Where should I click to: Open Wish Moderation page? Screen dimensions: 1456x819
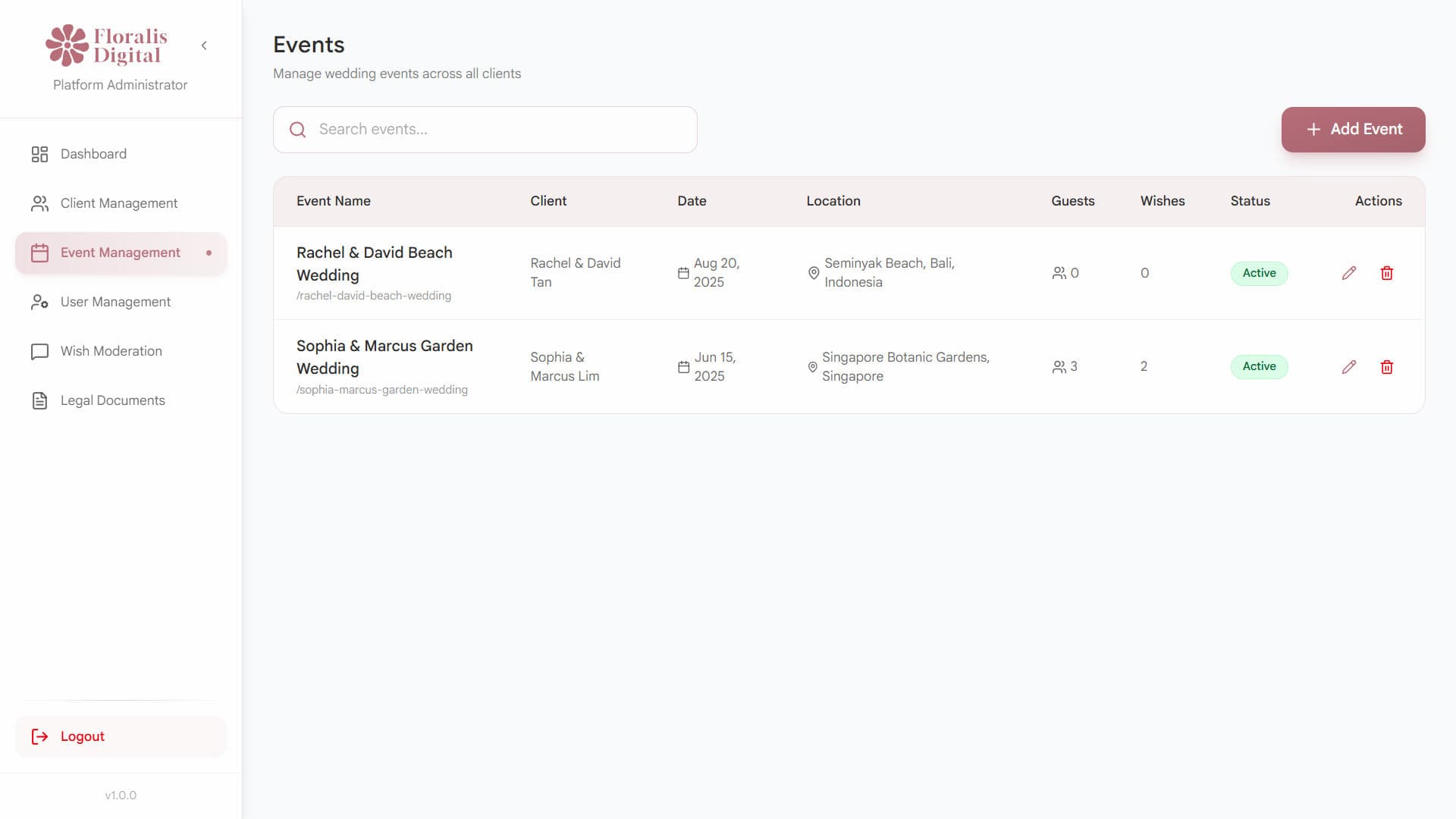121,351
